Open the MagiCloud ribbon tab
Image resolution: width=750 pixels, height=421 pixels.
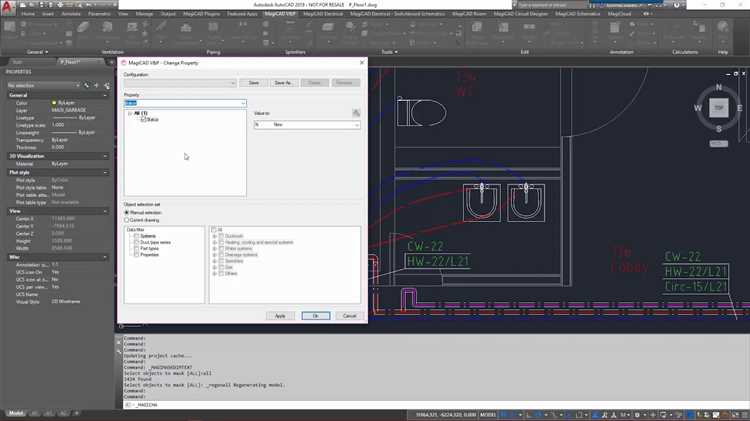click(x=619, y=14)
